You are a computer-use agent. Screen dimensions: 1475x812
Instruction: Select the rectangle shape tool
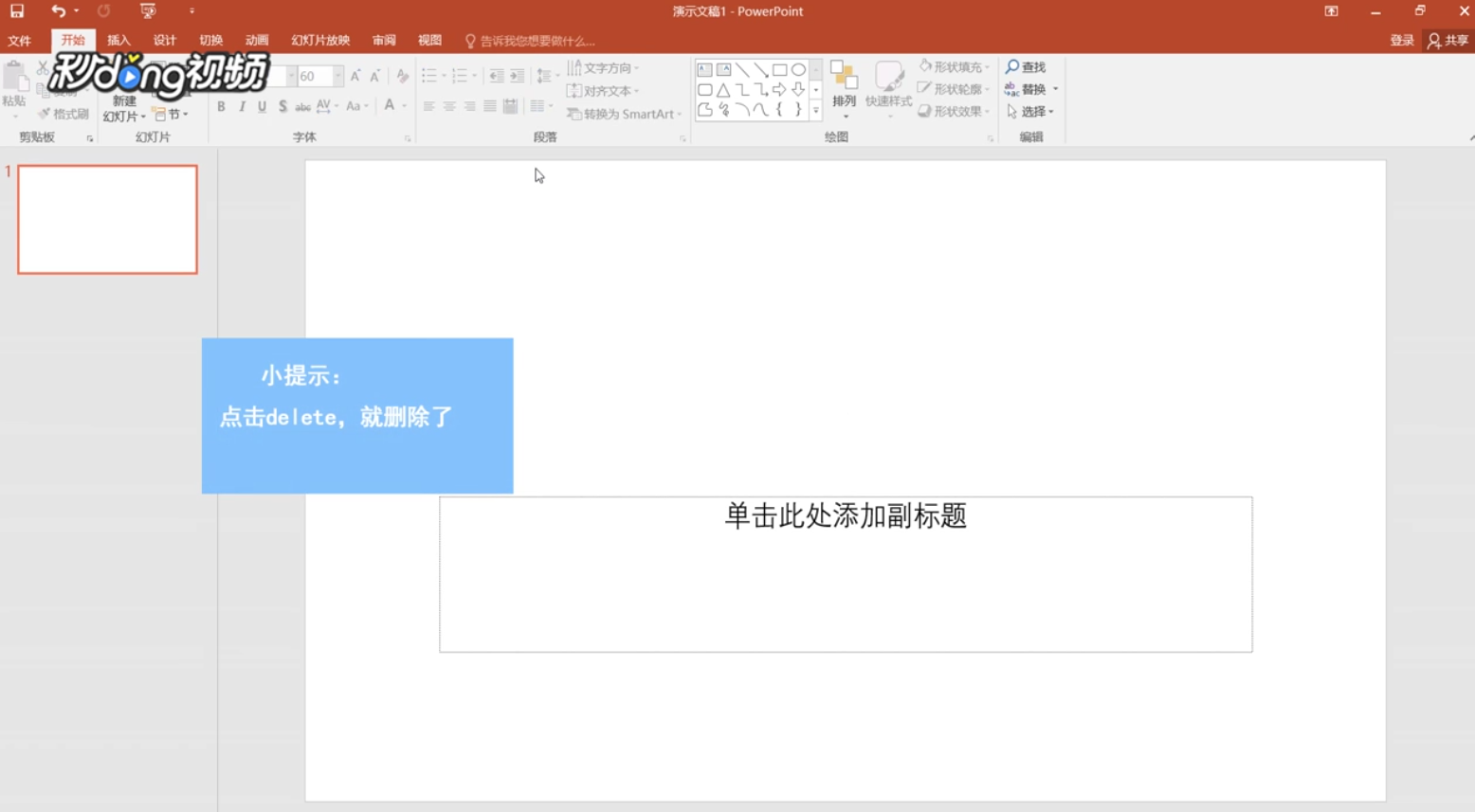pos(780,69)
